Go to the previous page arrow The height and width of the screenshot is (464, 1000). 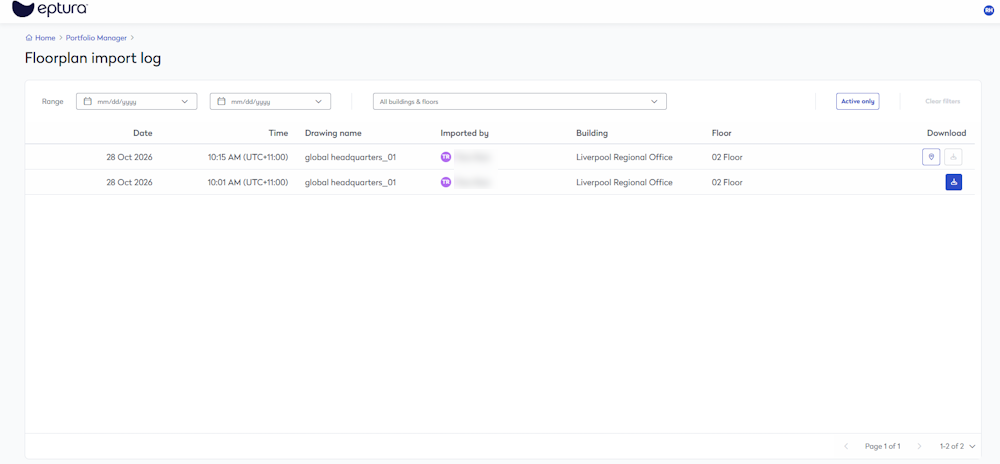846,446
